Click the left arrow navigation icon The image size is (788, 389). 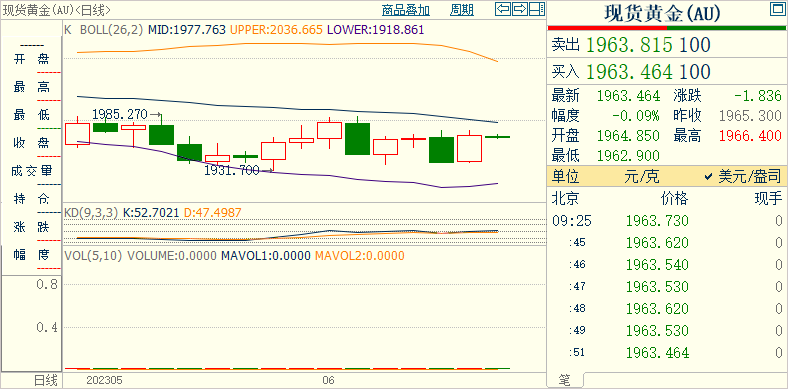pyautogui.click(x=503, y=9)
